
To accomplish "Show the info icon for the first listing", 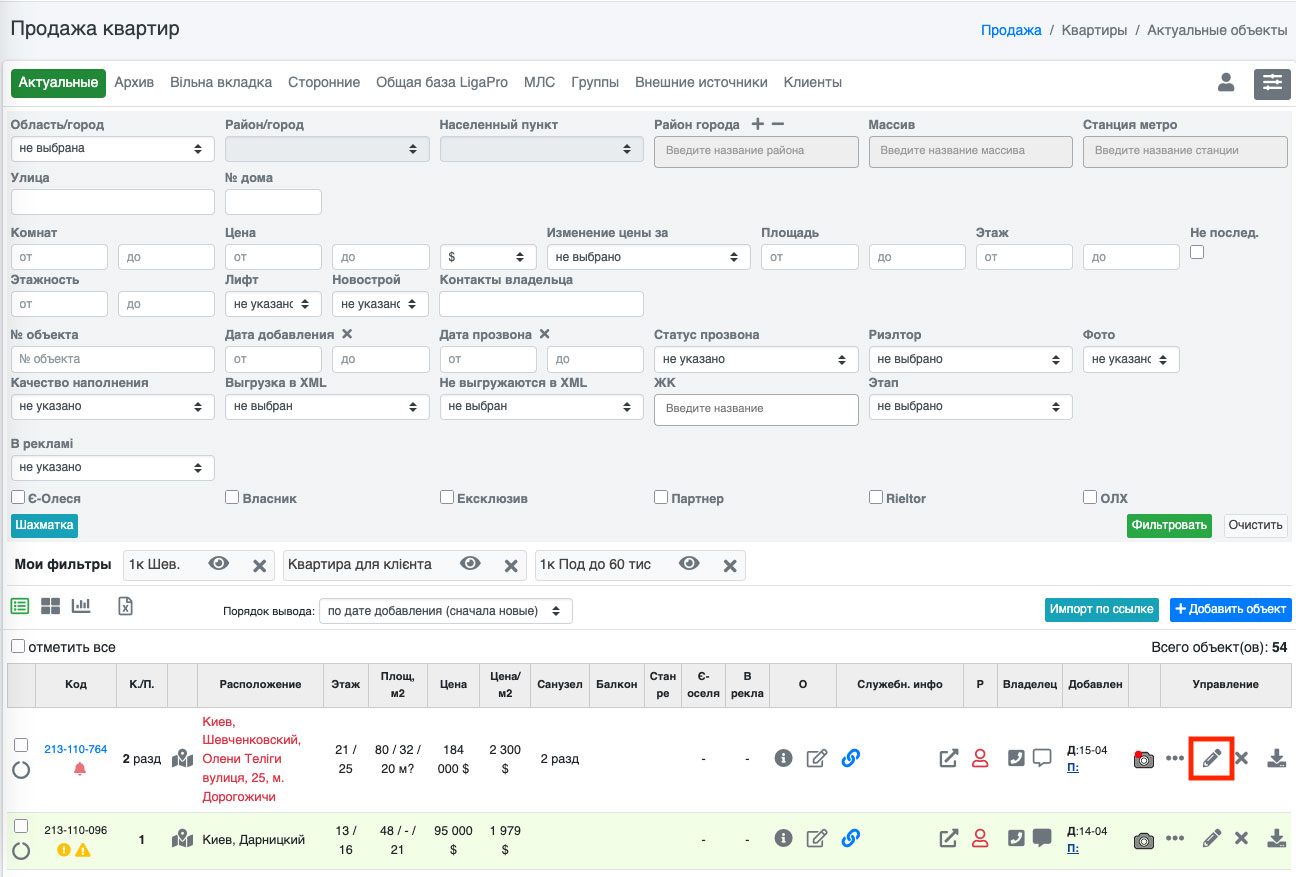I will [783, 758].
